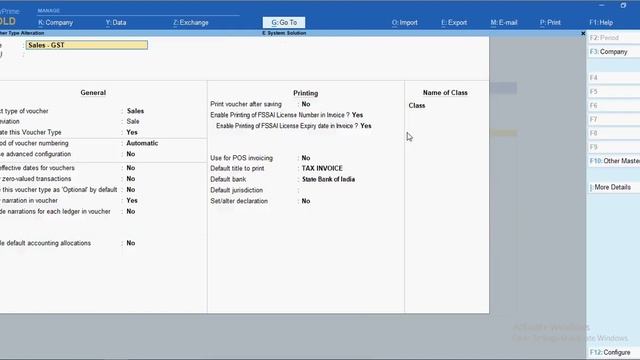
Task: Click the F12: Configure button
Action: [613, 352]
